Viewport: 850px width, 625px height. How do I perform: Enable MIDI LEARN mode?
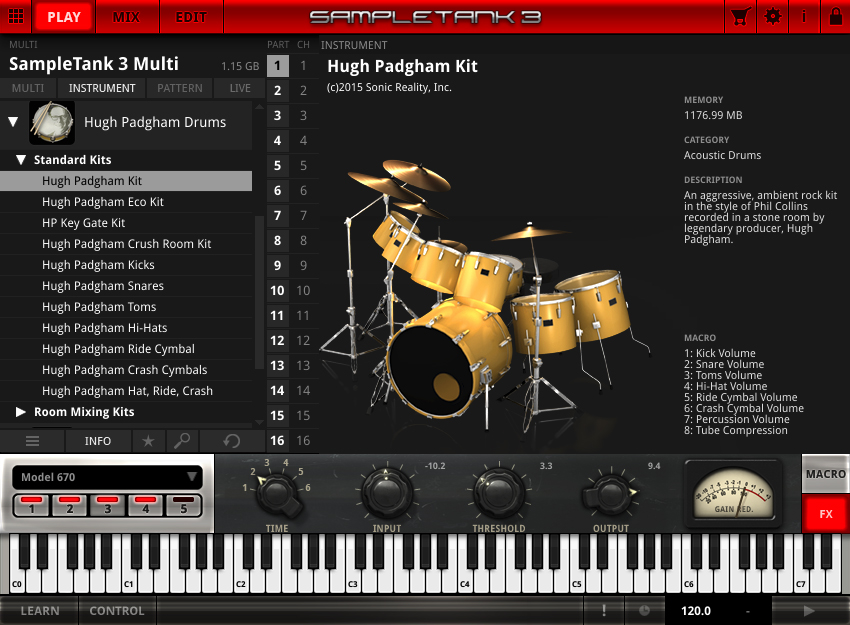(x=40, y=610)
